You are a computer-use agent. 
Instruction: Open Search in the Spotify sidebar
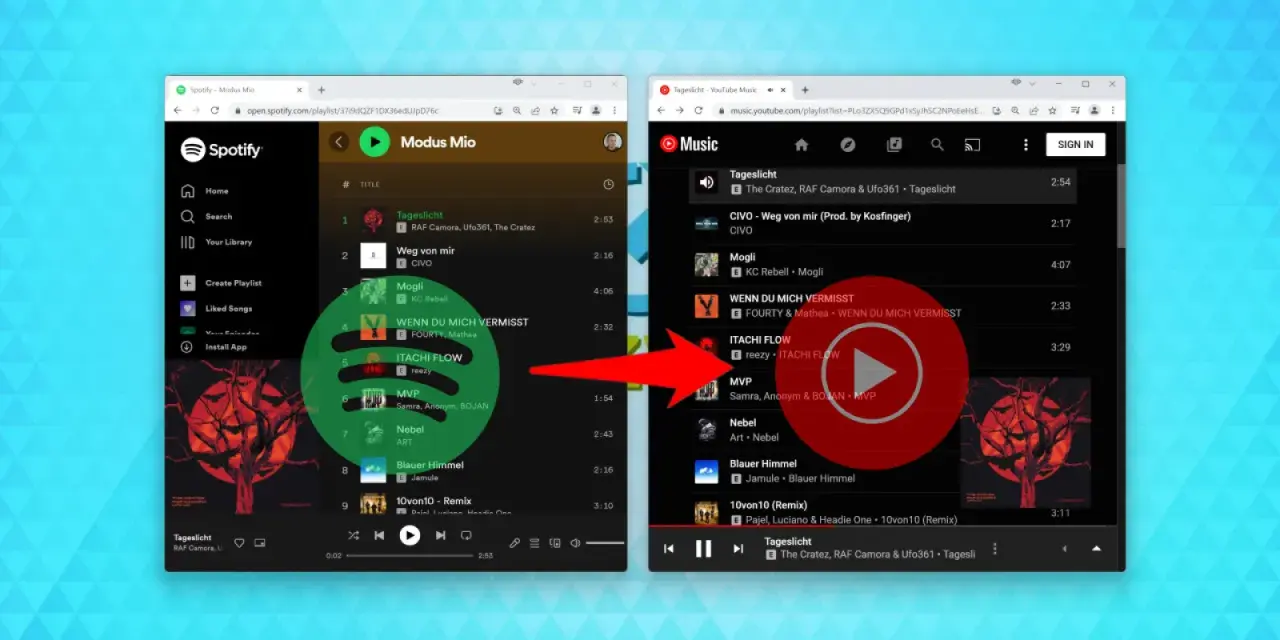(x=206, y=216)
